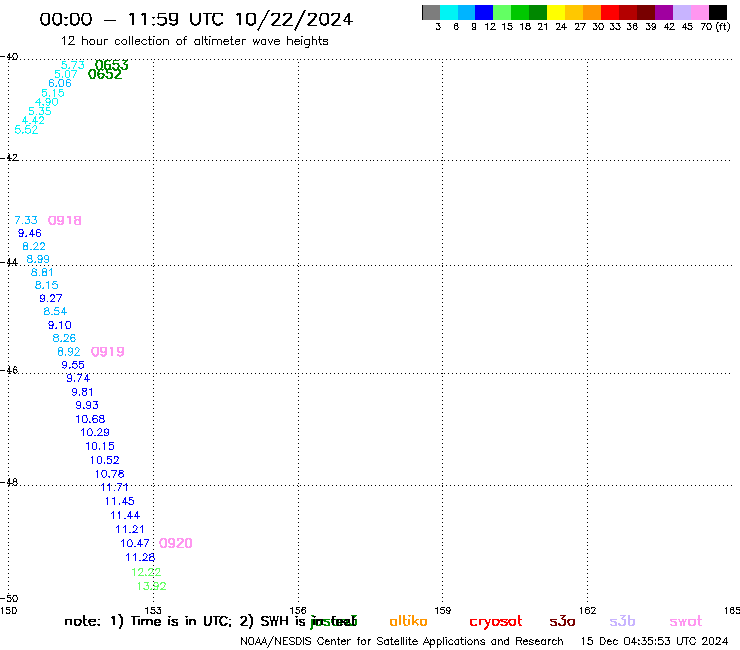Click the altika satellite legend label
Screen dimensions: 740x650
tap(408, 621)
